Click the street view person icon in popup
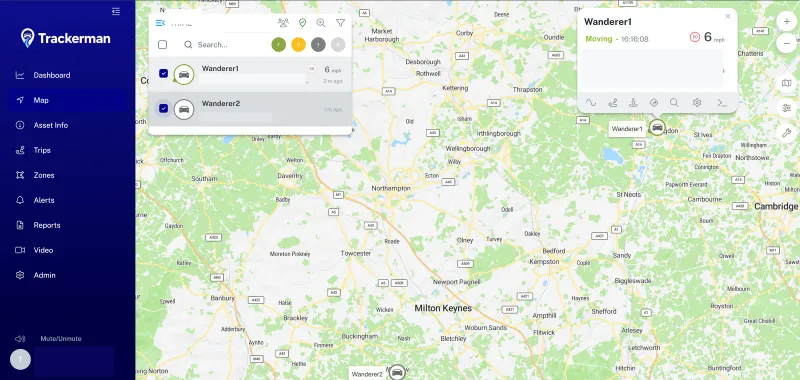 [x=633, y=103]
